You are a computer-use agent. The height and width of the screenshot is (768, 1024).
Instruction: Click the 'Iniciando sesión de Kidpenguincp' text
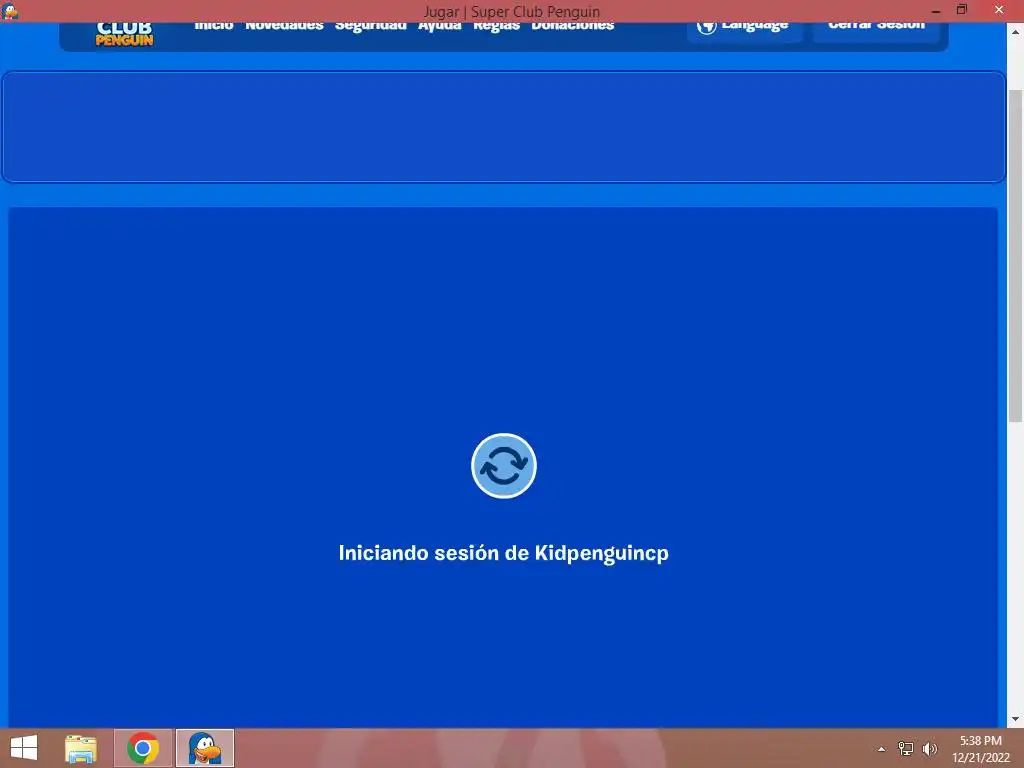(504, 553)
